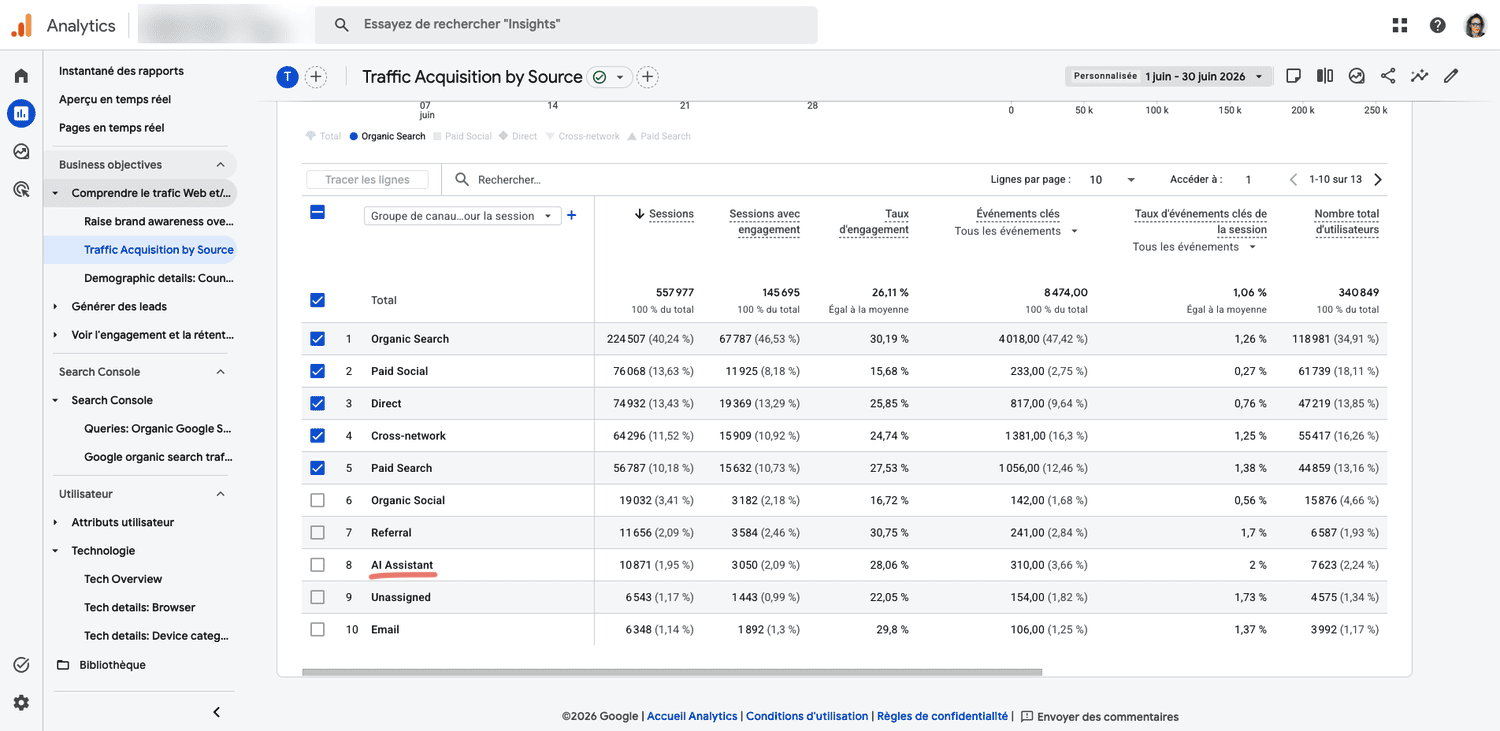Add dimension with blue plus icon
This screenshot has width=1500, height=731.
coord(572,215)
